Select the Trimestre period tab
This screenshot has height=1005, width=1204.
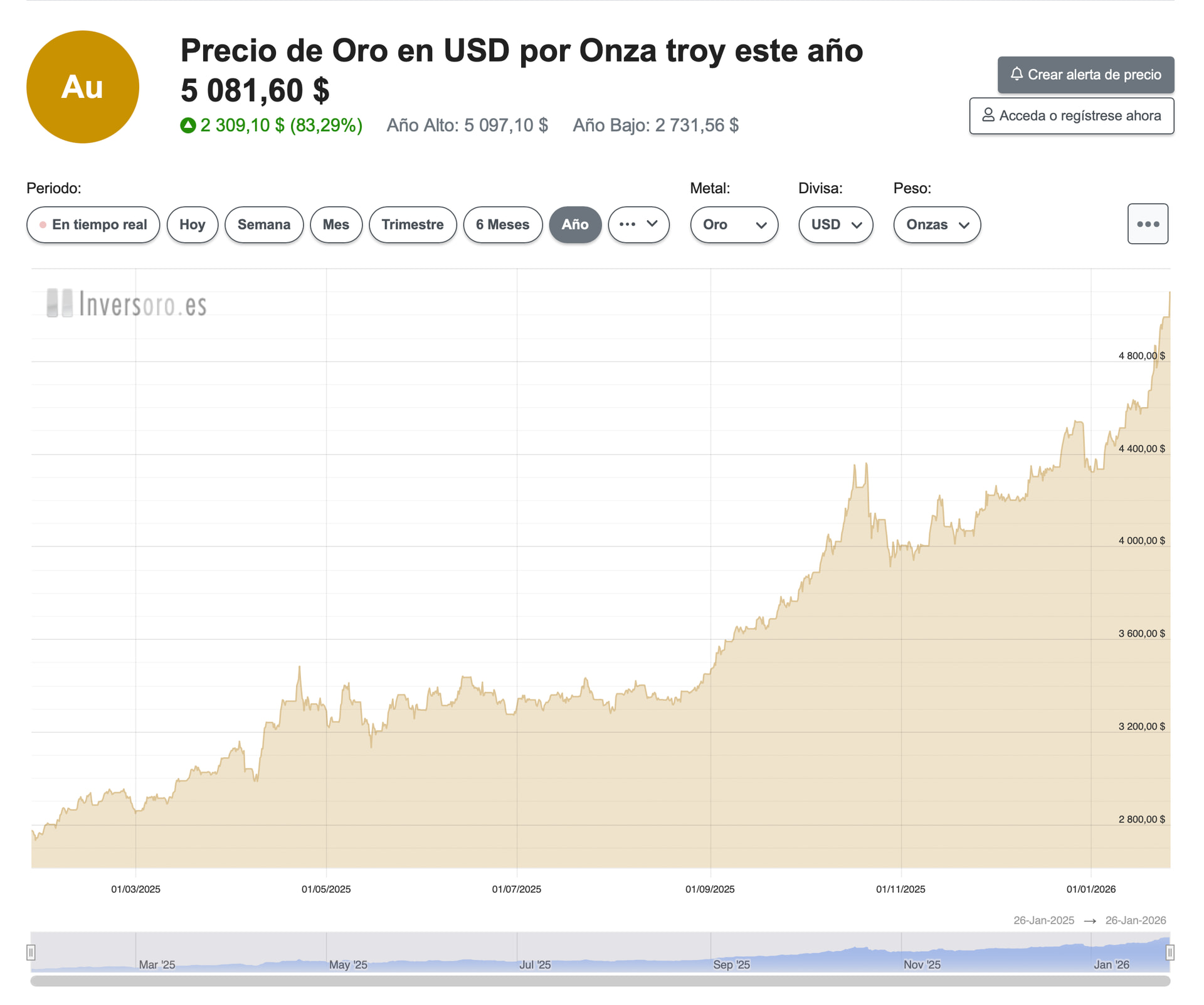point(412,225)
